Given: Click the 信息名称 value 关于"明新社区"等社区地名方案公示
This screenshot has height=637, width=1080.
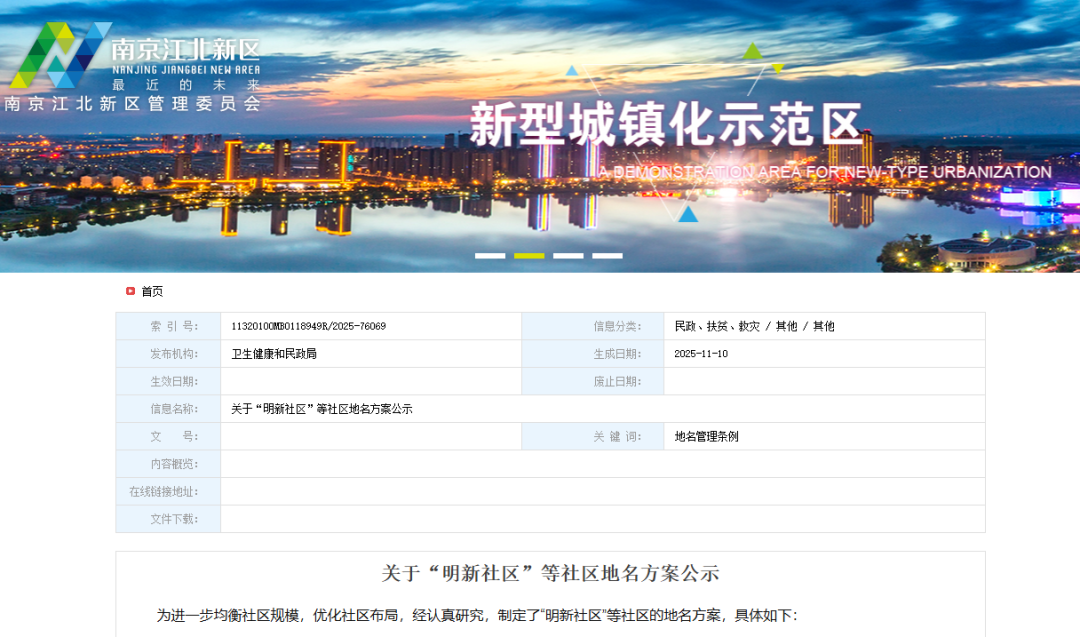Looking at the screenshot, I should [322, 409].
